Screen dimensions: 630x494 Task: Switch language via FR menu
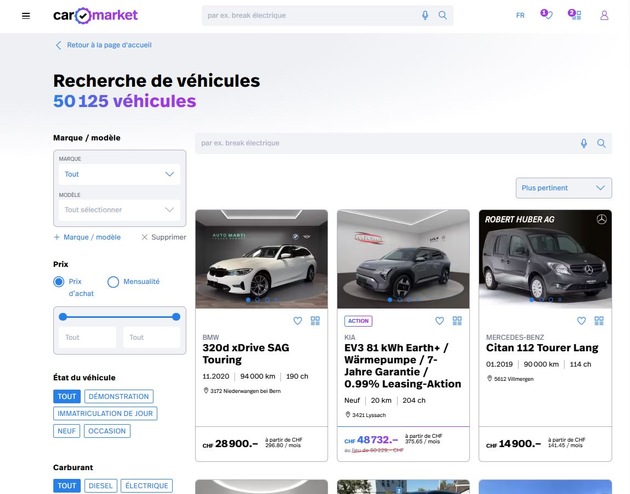[520, 15]
